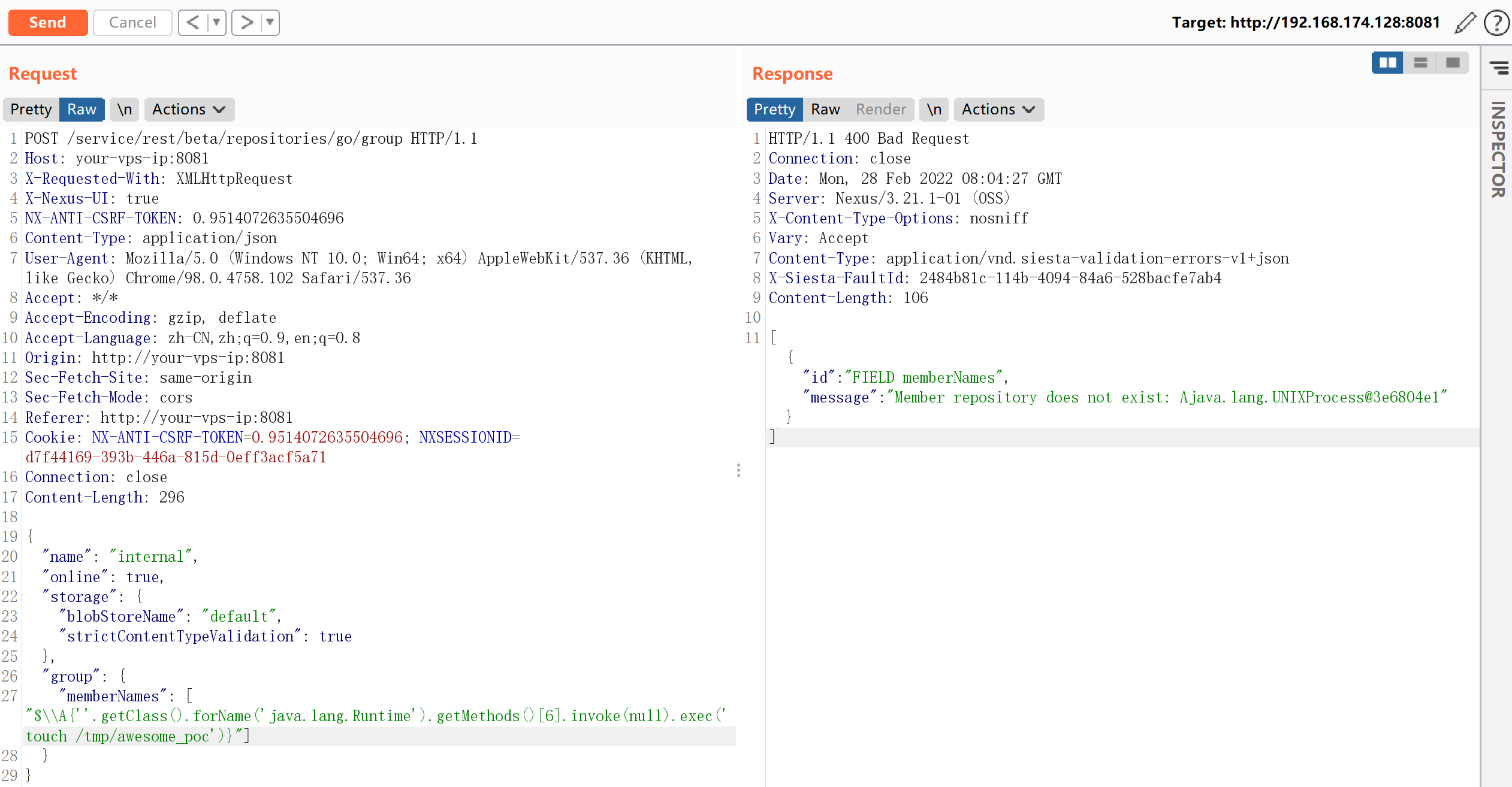Expand the Request Actions dropdown
Viewport: 1512px width, 787px height.
coord(188,109)
